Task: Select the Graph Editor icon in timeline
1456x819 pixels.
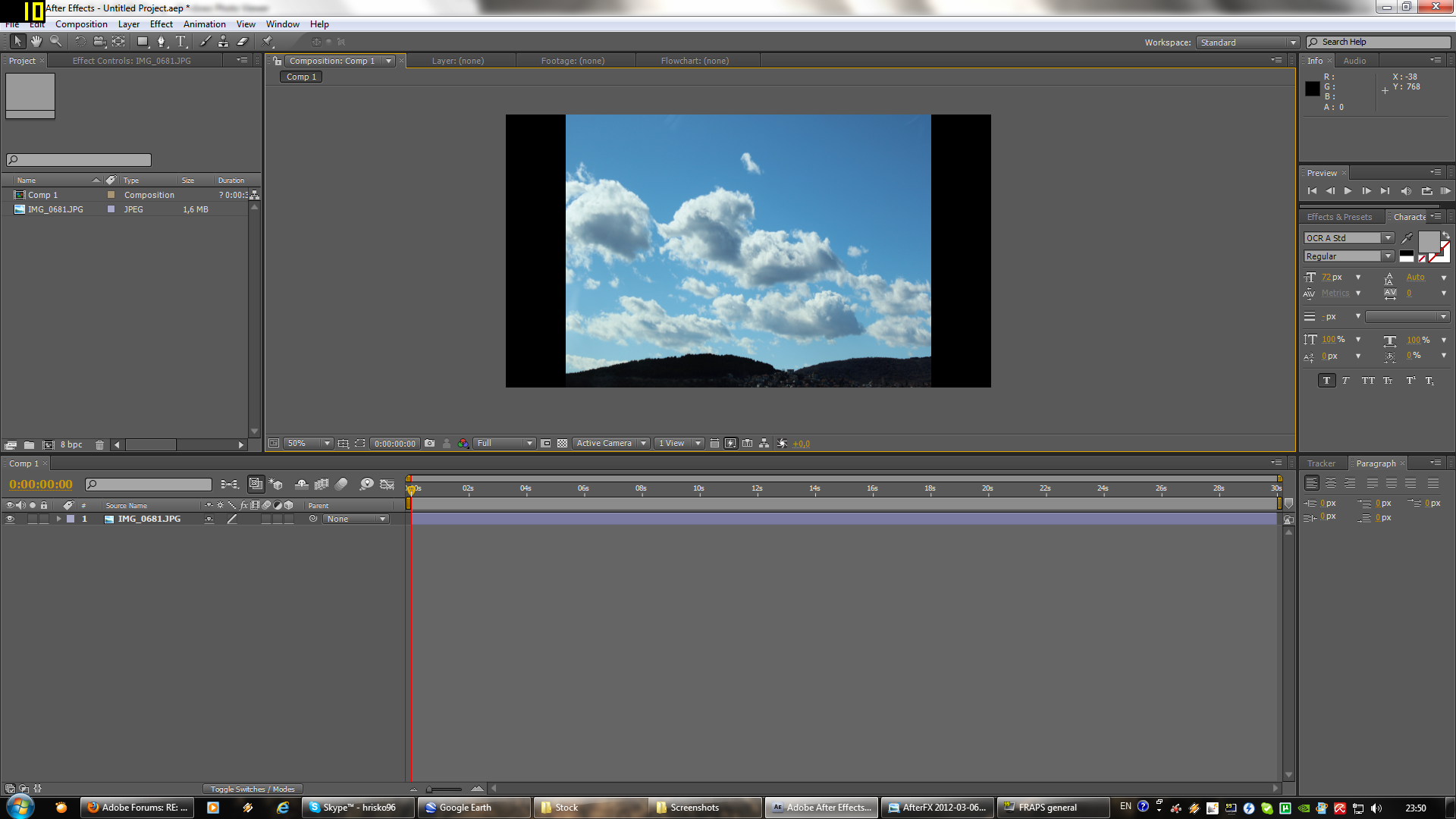Action: tap(389, 484)
